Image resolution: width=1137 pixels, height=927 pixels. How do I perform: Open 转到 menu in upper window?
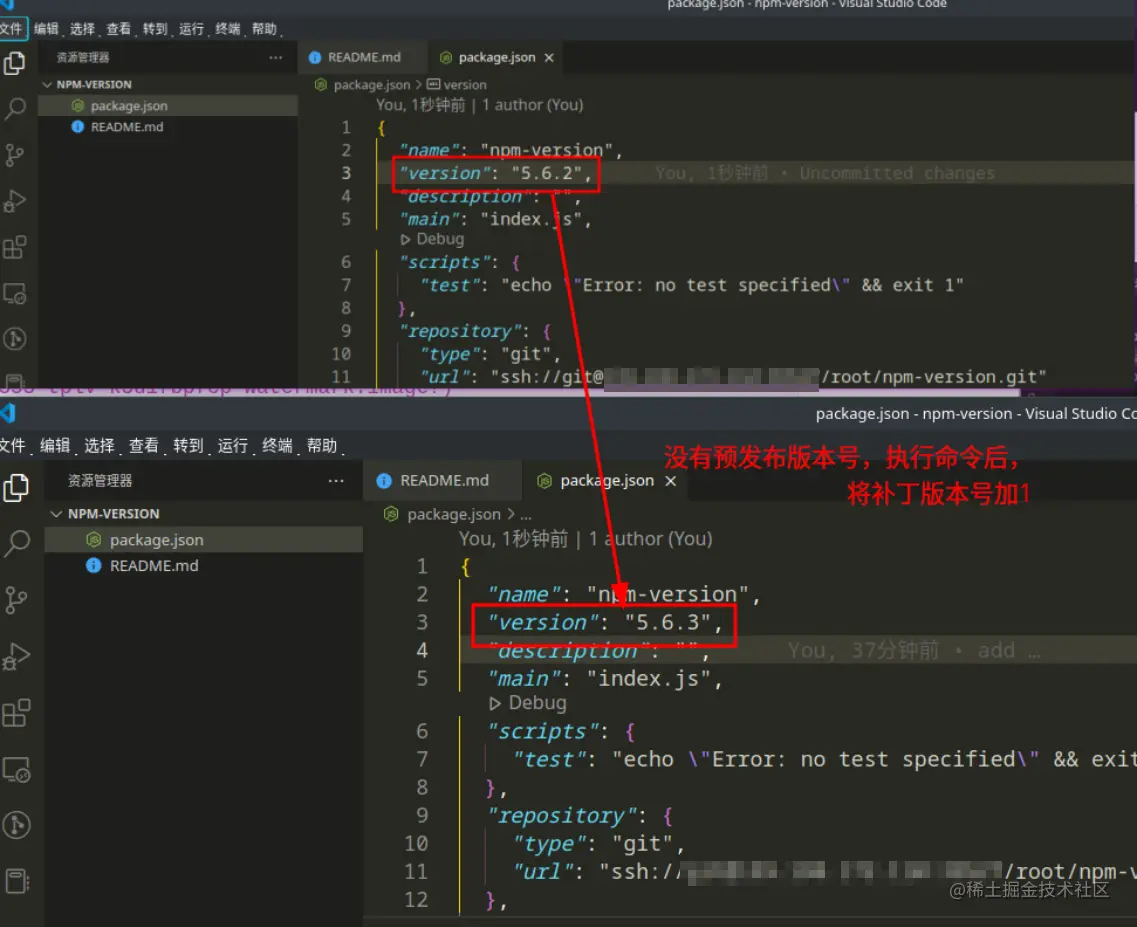click(154, 28)
